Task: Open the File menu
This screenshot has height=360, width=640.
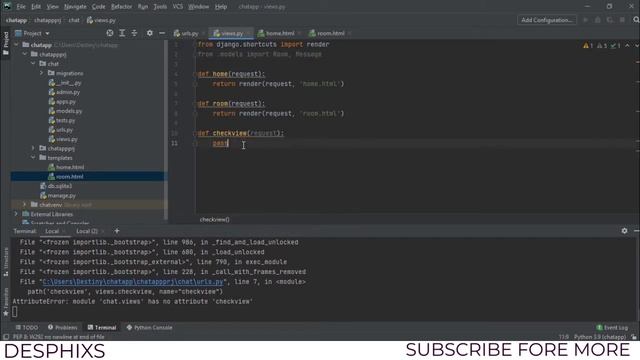Action: (21, 7)
